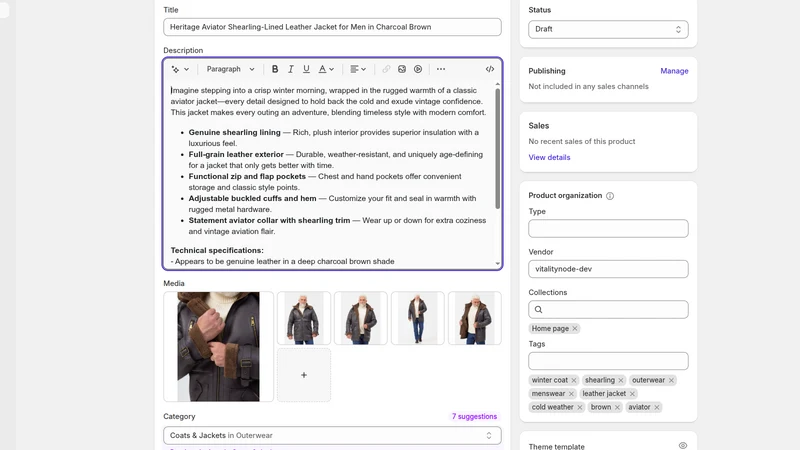Click the 'Technical specifications:' heading text
The height and width of the screenshot is (450, 800).
tap(217, 251)
